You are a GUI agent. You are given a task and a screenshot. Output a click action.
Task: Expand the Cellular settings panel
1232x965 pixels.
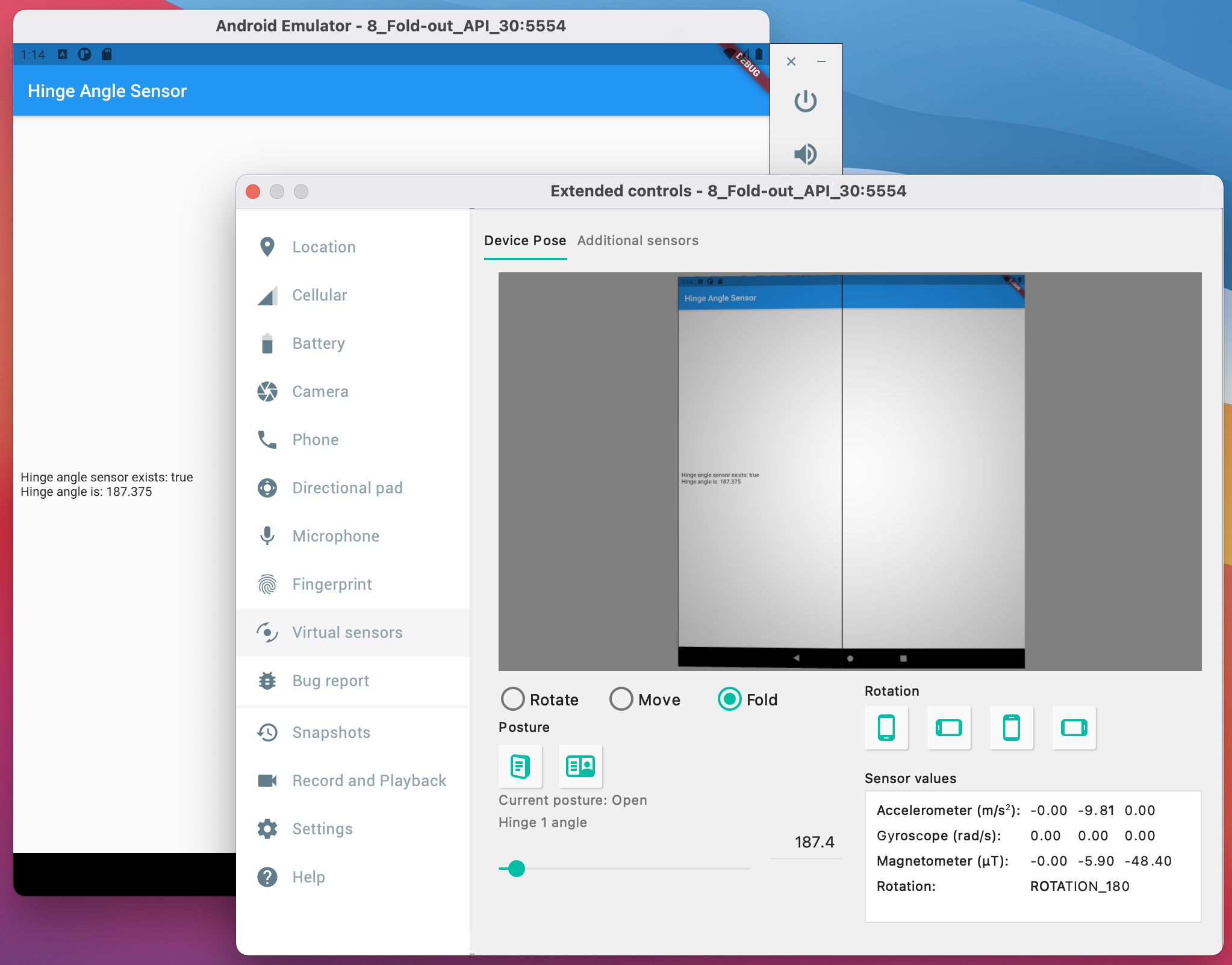(x=318, y=295)
